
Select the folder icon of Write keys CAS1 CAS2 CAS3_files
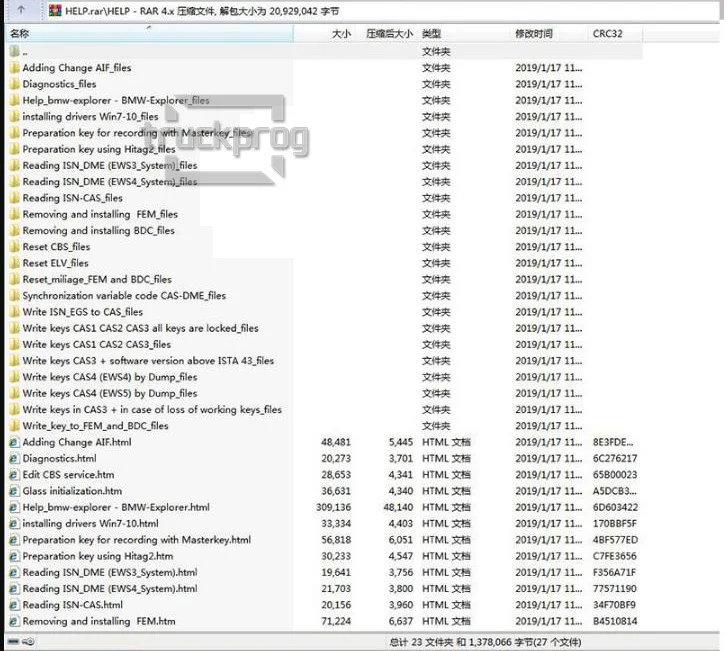(14, 344)
